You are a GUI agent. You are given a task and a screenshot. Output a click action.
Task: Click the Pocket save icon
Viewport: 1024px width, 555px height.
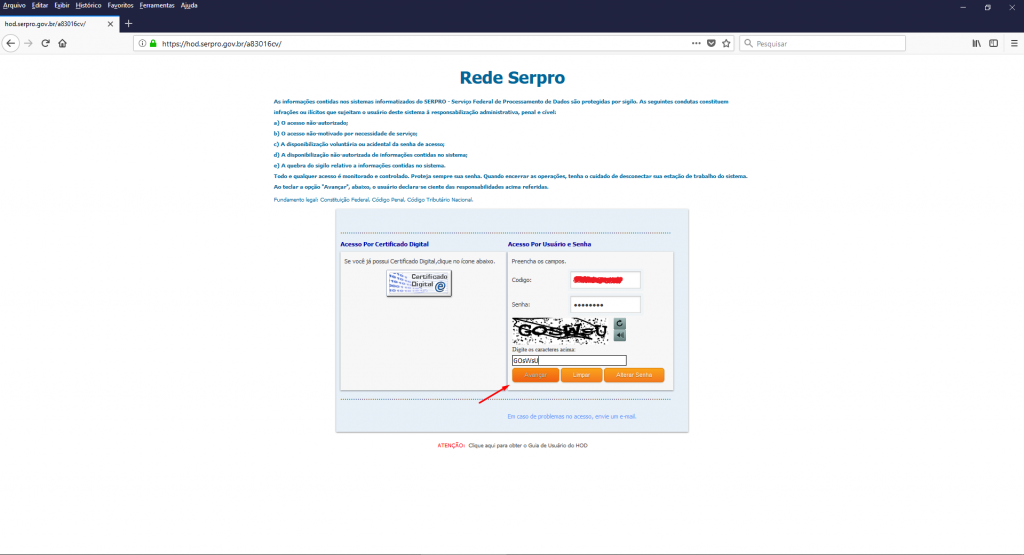pyautogui.click(x=711, y=44)
